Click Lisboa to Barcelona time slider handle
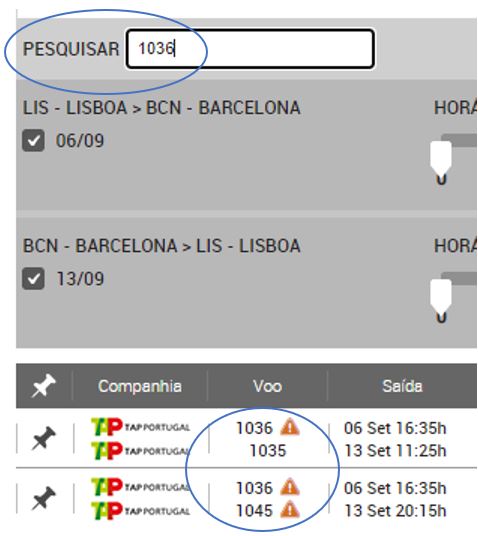 click(x=441, y=158)
